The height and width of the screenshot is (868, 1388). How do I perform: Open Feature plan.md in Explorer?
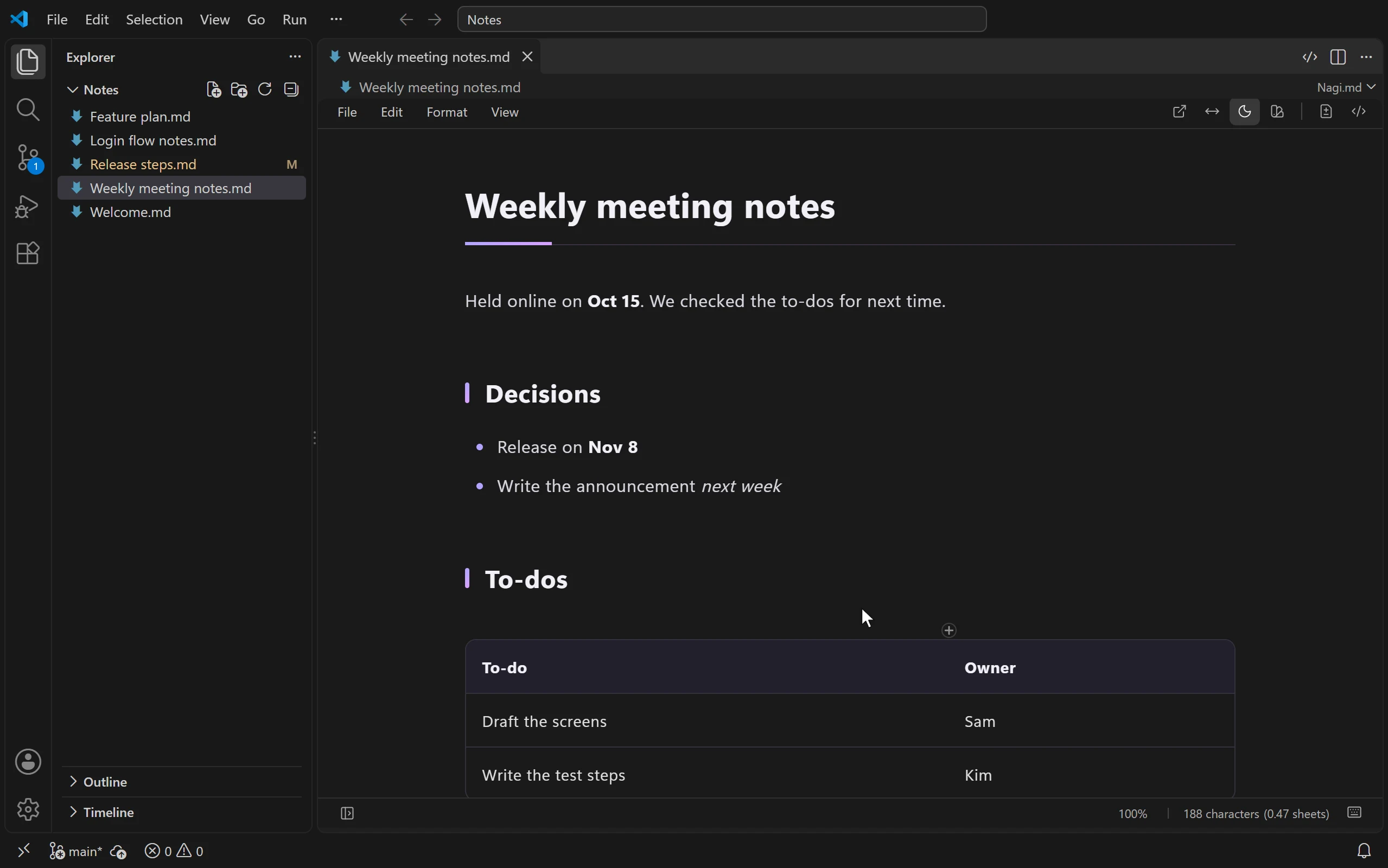tap(181, 117)
